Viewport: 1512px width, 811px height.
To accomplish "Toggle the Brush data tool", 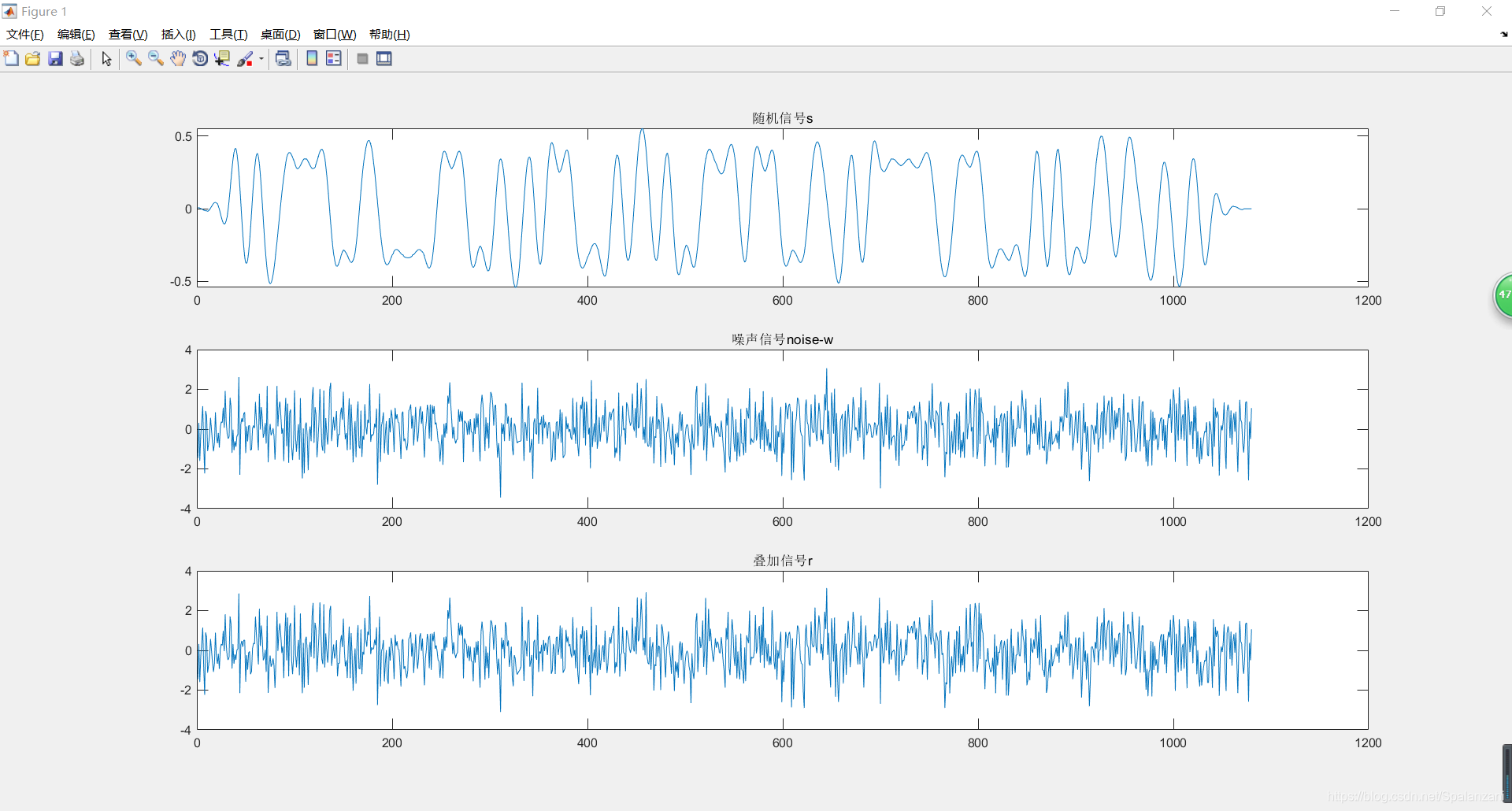I will click(246, 59).
